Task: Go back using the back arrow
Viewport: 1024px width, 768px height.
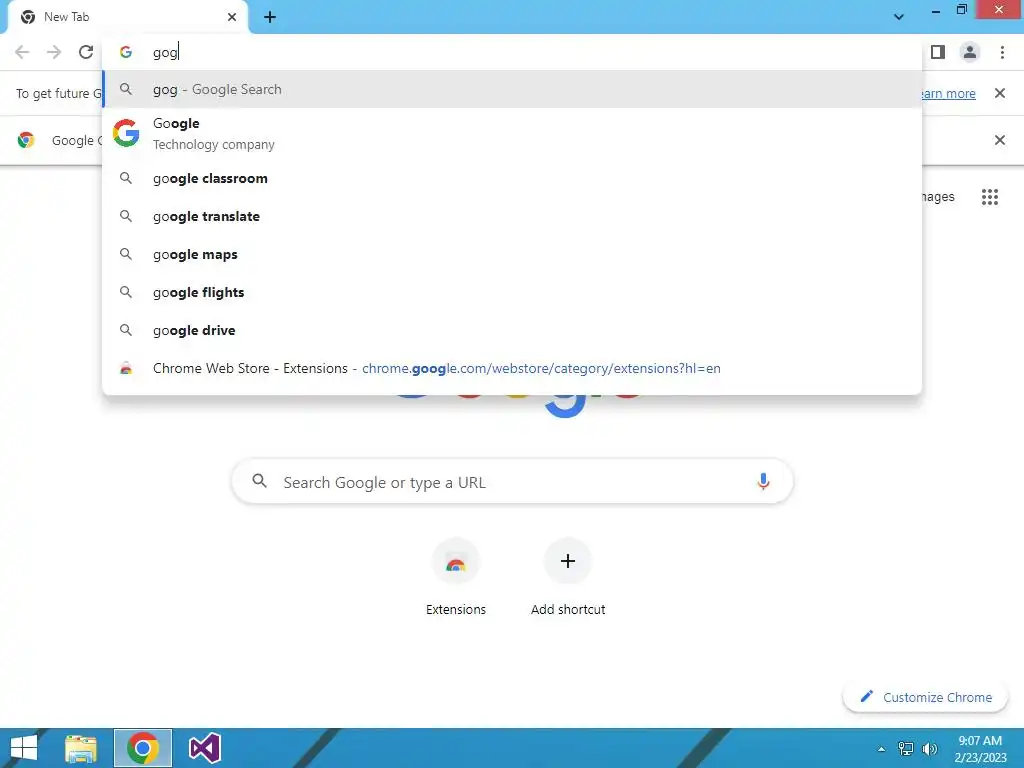Action: (22, 52)
